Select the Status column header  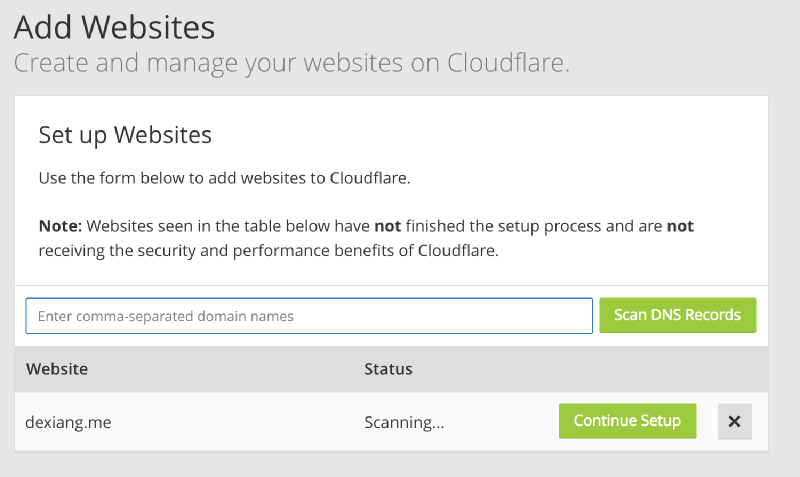coord(388,369)
